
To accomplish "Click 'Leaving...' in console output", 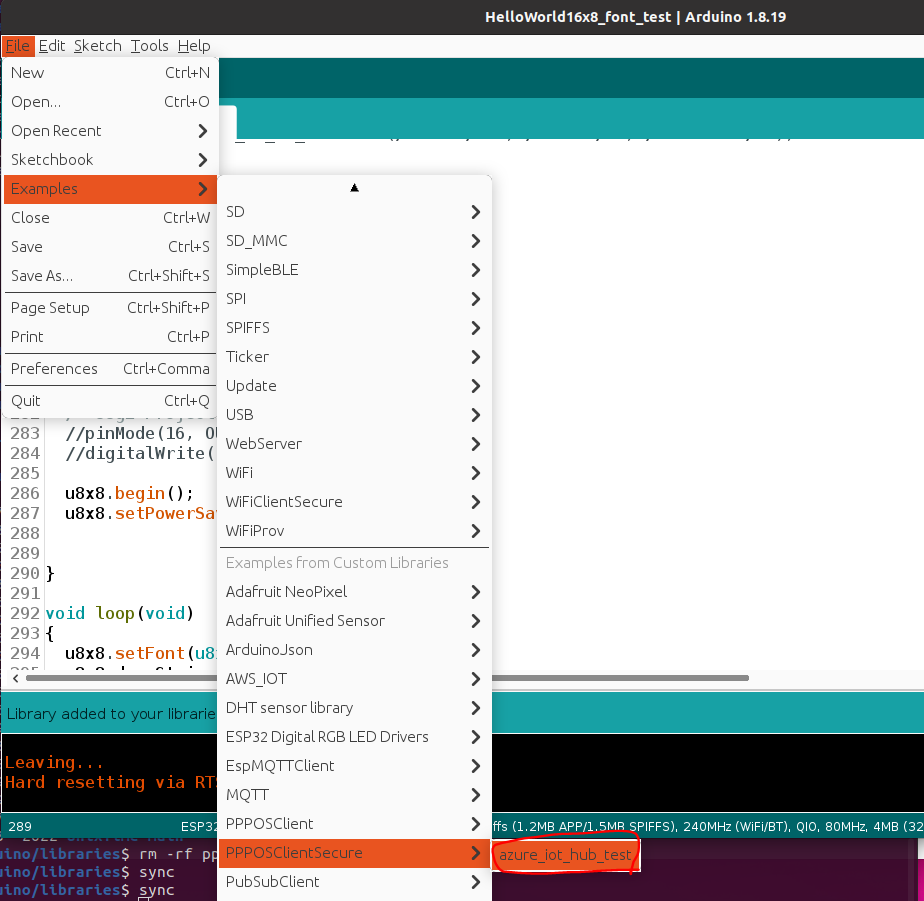I will pos(54,763).
